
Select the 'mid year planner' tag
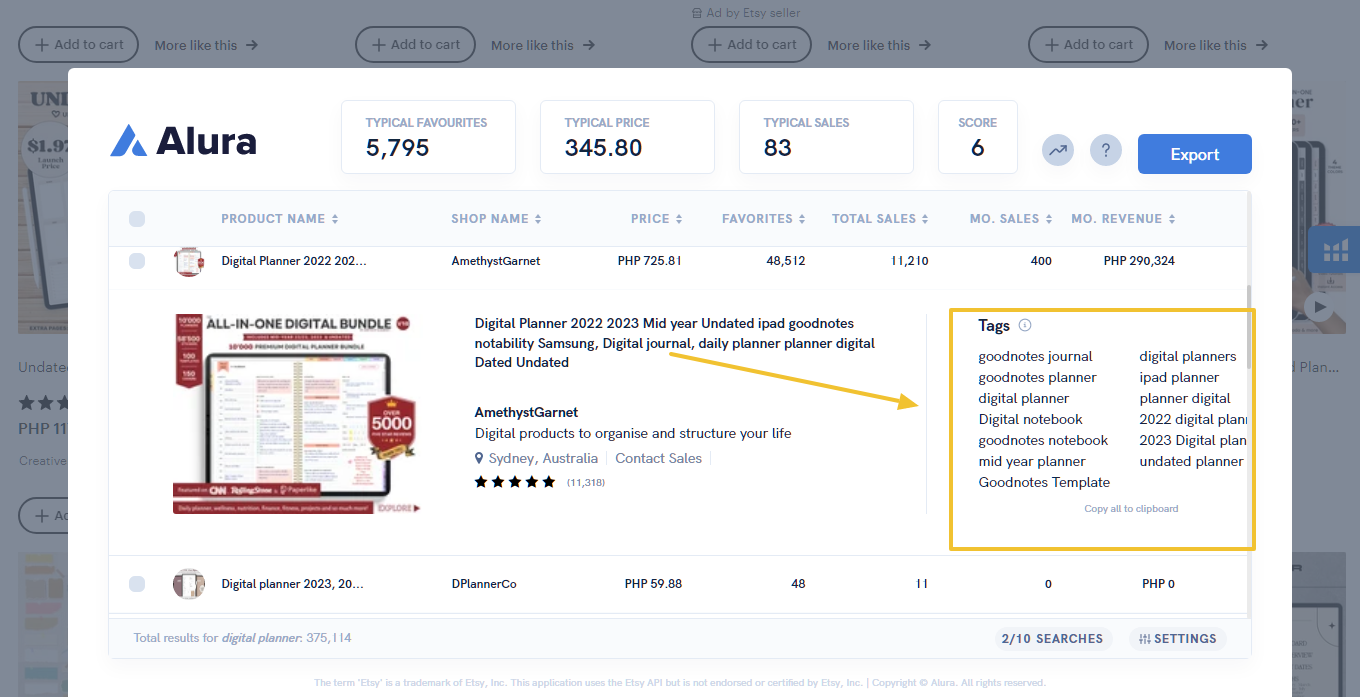click(x=1031, y=461)
